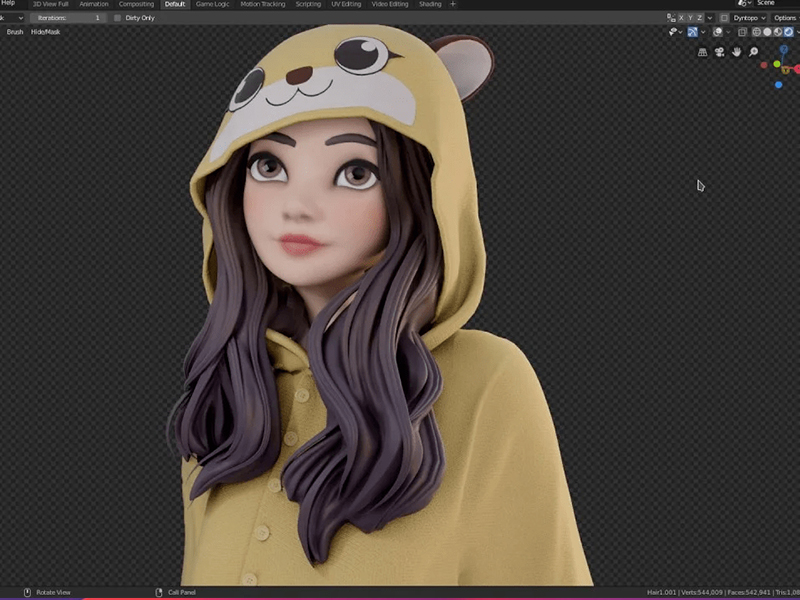800x600 pixels.
Task: Toggle the perspective/orthographic grid view icon
Action: click(702, 51)
